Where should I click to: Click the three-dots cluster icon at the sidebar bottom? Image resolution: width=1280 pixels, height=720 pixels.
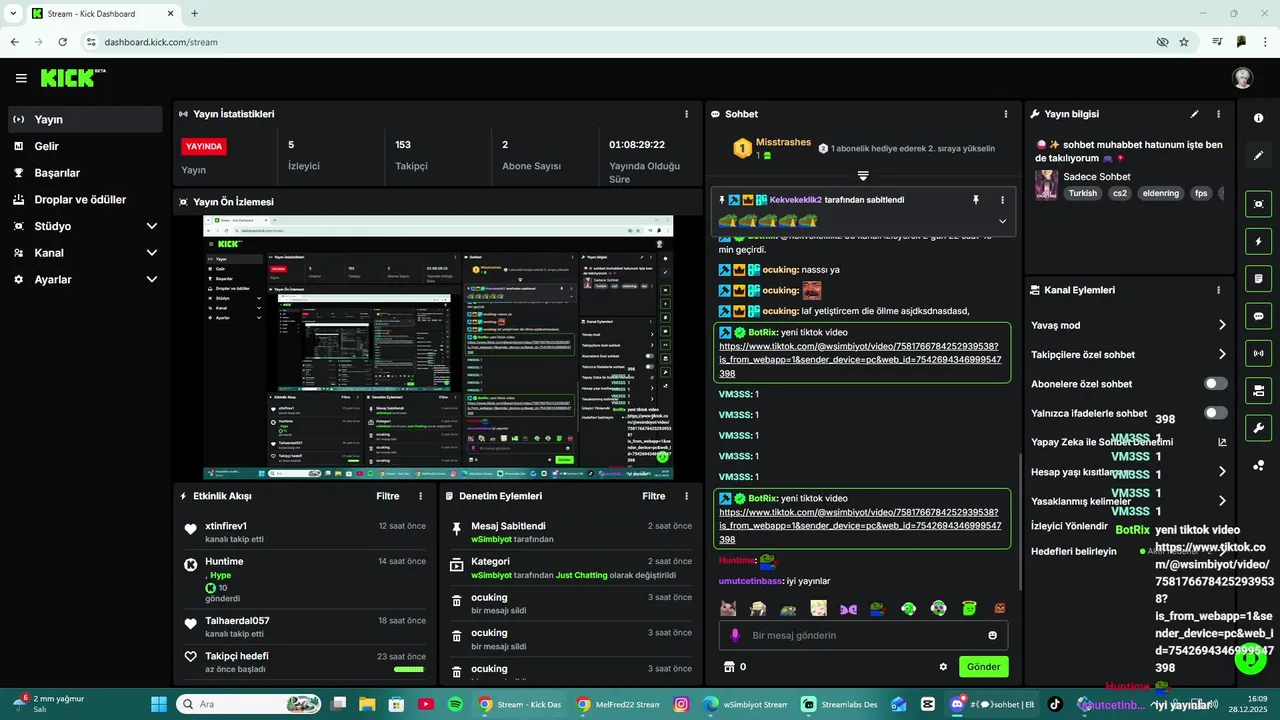click(x=1258, y=465)
